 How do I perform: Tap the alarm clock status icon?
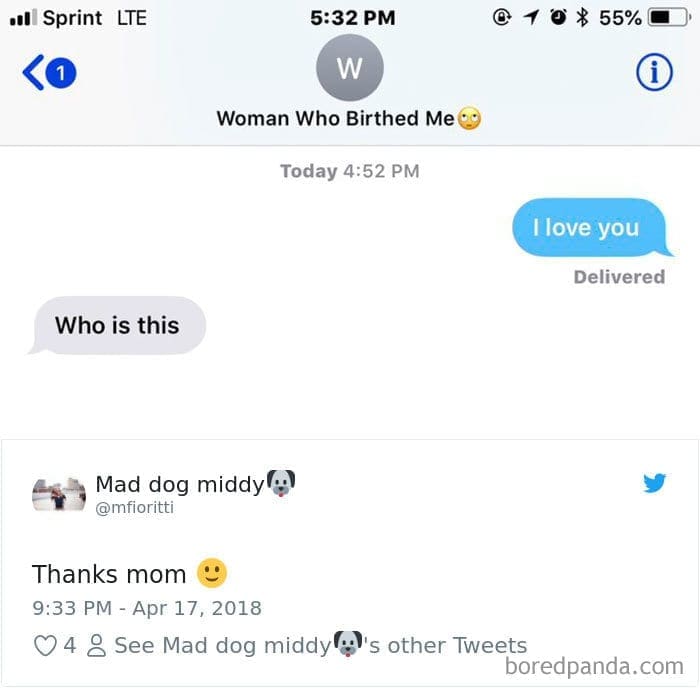556,18
